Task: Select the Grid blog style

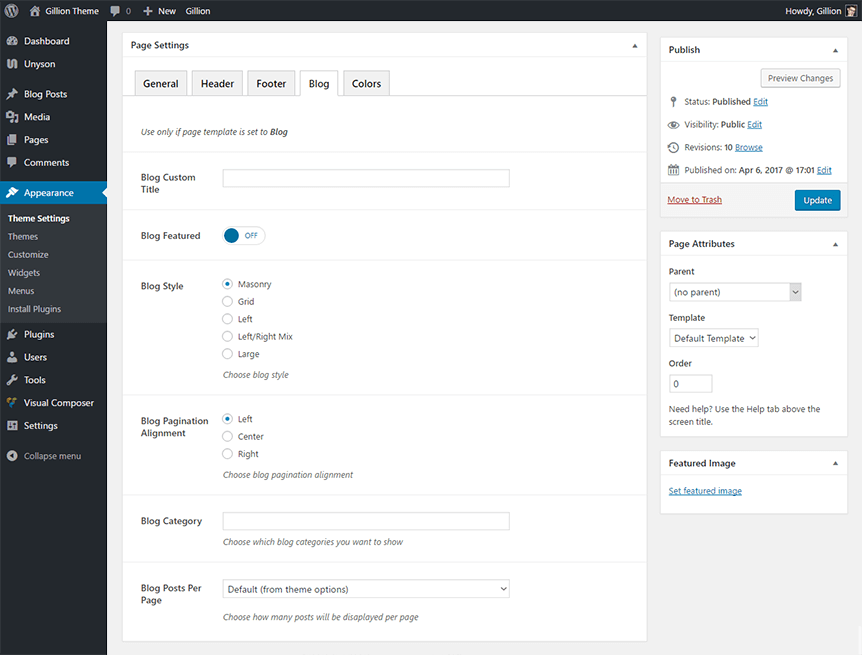Action: coord(228,302)
